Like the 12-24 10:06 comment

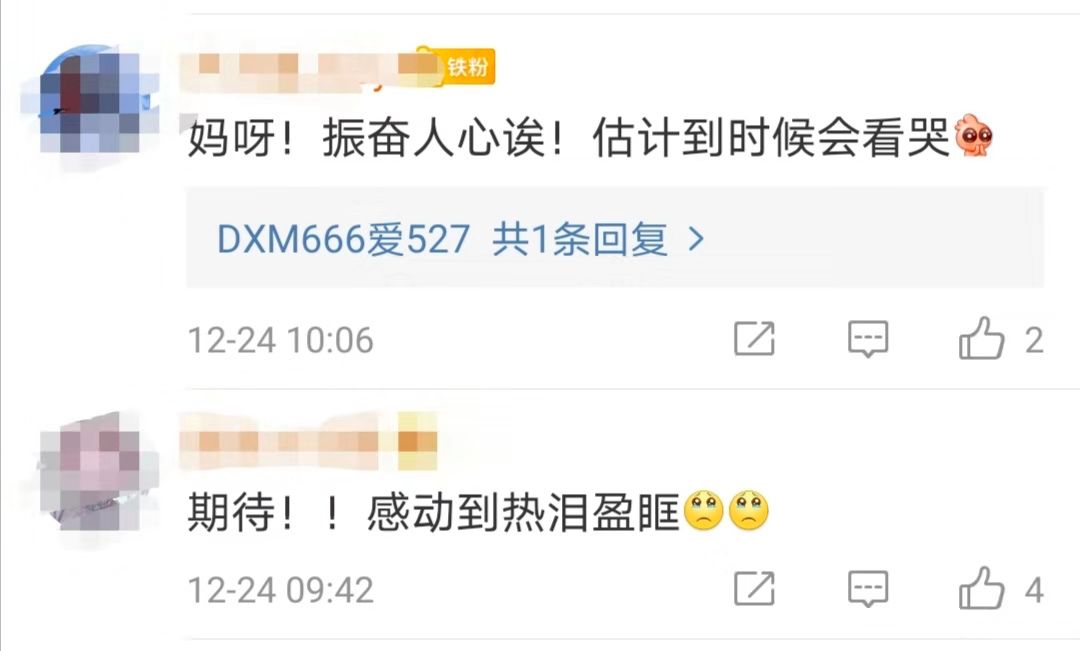[x=981, y=338]
